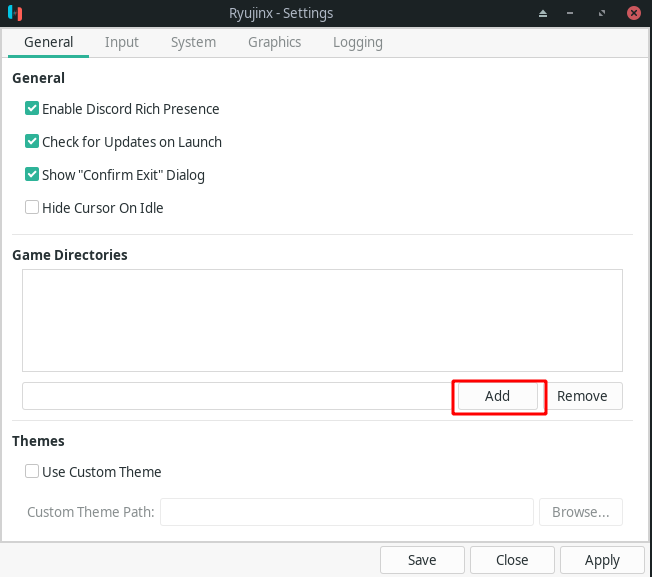Viewport: 652px width, 577px height.
Task: Close the window with the red X icon
Action: 632,14
